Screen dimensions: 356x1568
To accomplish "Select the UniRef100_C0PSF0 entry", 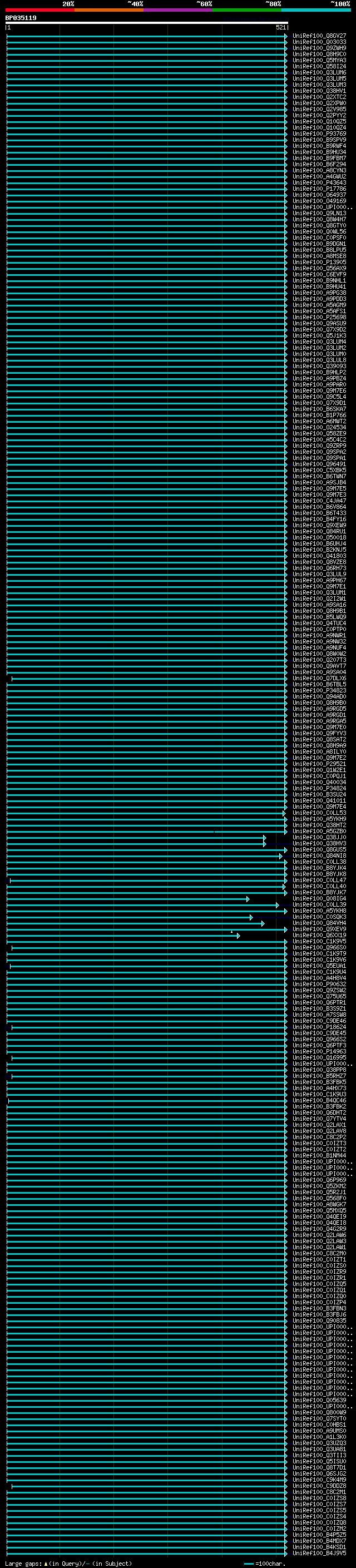I will pos(319,238).
